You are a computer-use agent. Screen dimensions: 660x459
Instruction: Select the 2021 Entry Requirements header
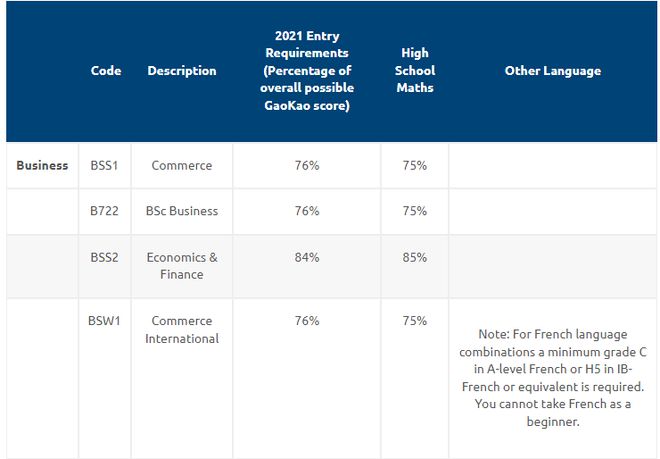[x=307, y=70]
